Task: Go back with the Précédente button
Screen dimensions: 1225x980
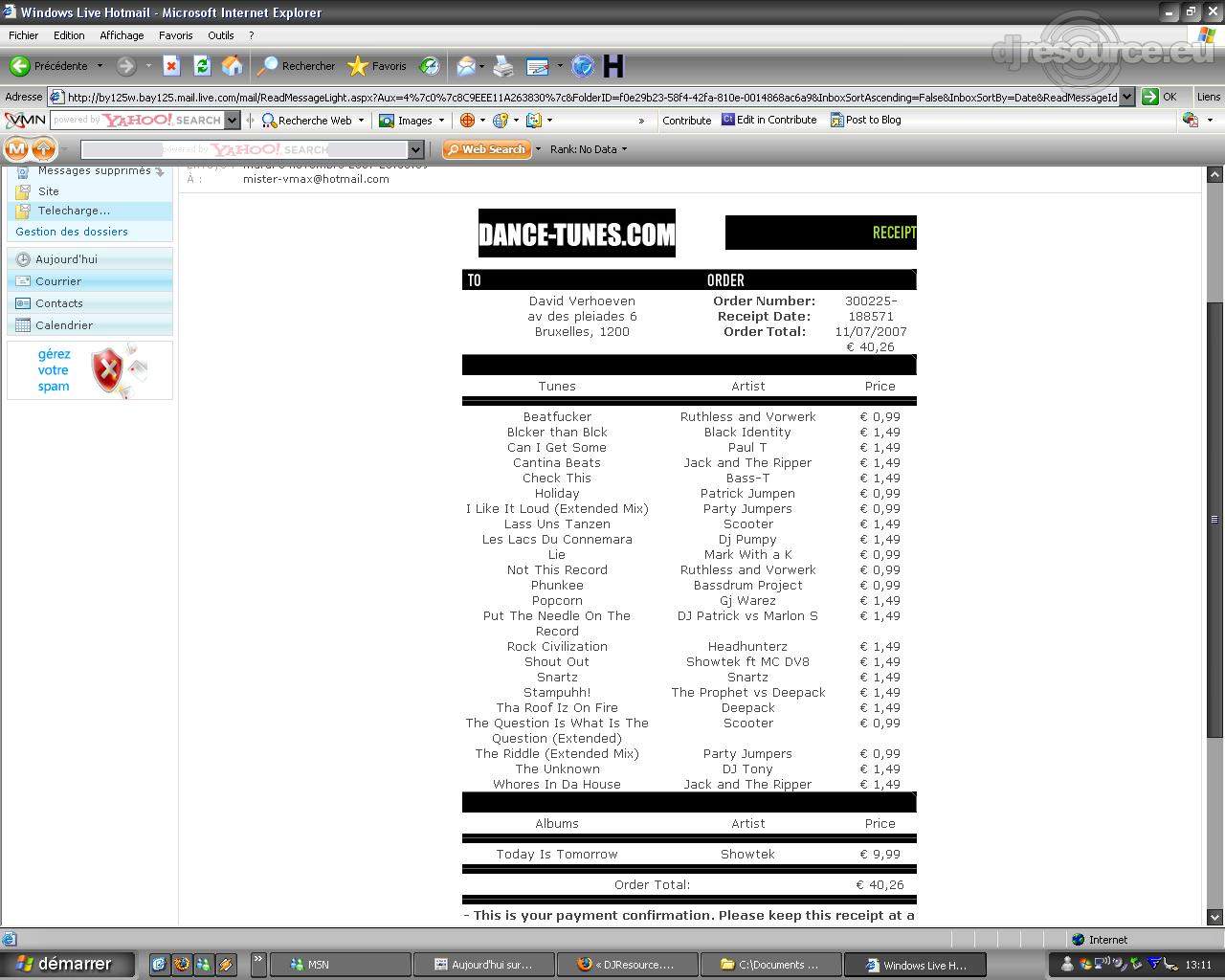Action: pyautogui.click(x=50, y=66)
